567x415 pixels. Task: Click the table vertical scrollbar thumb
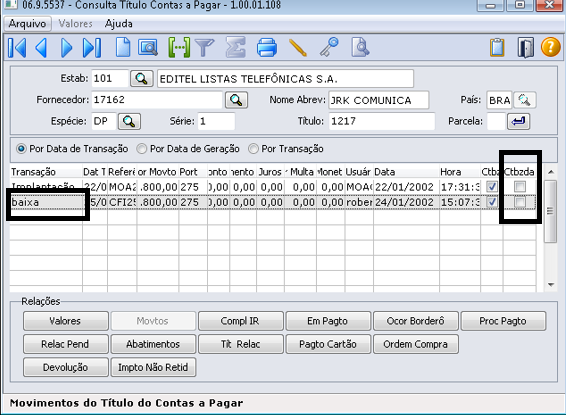point(551,211)
